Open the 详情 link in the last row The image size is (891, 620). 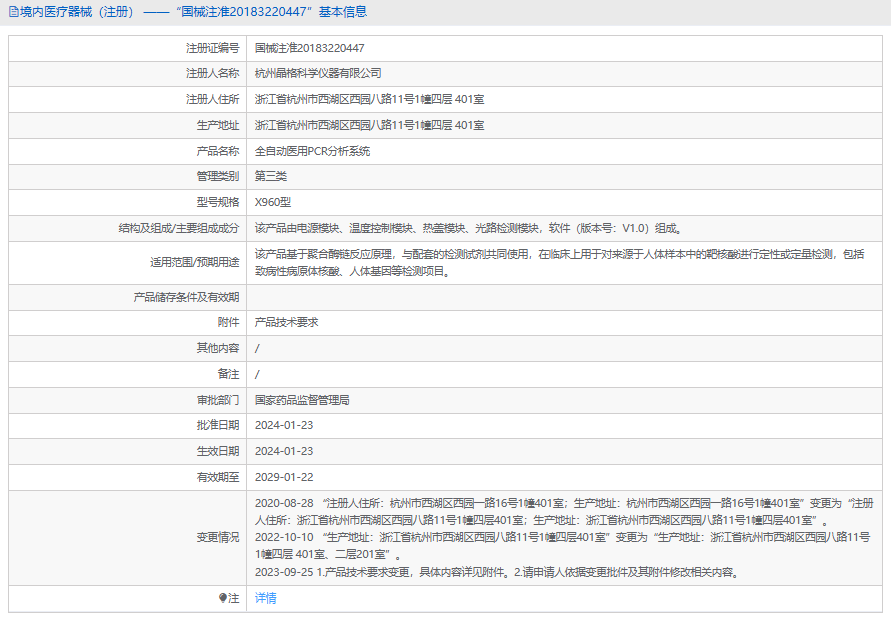click(265, 598)
